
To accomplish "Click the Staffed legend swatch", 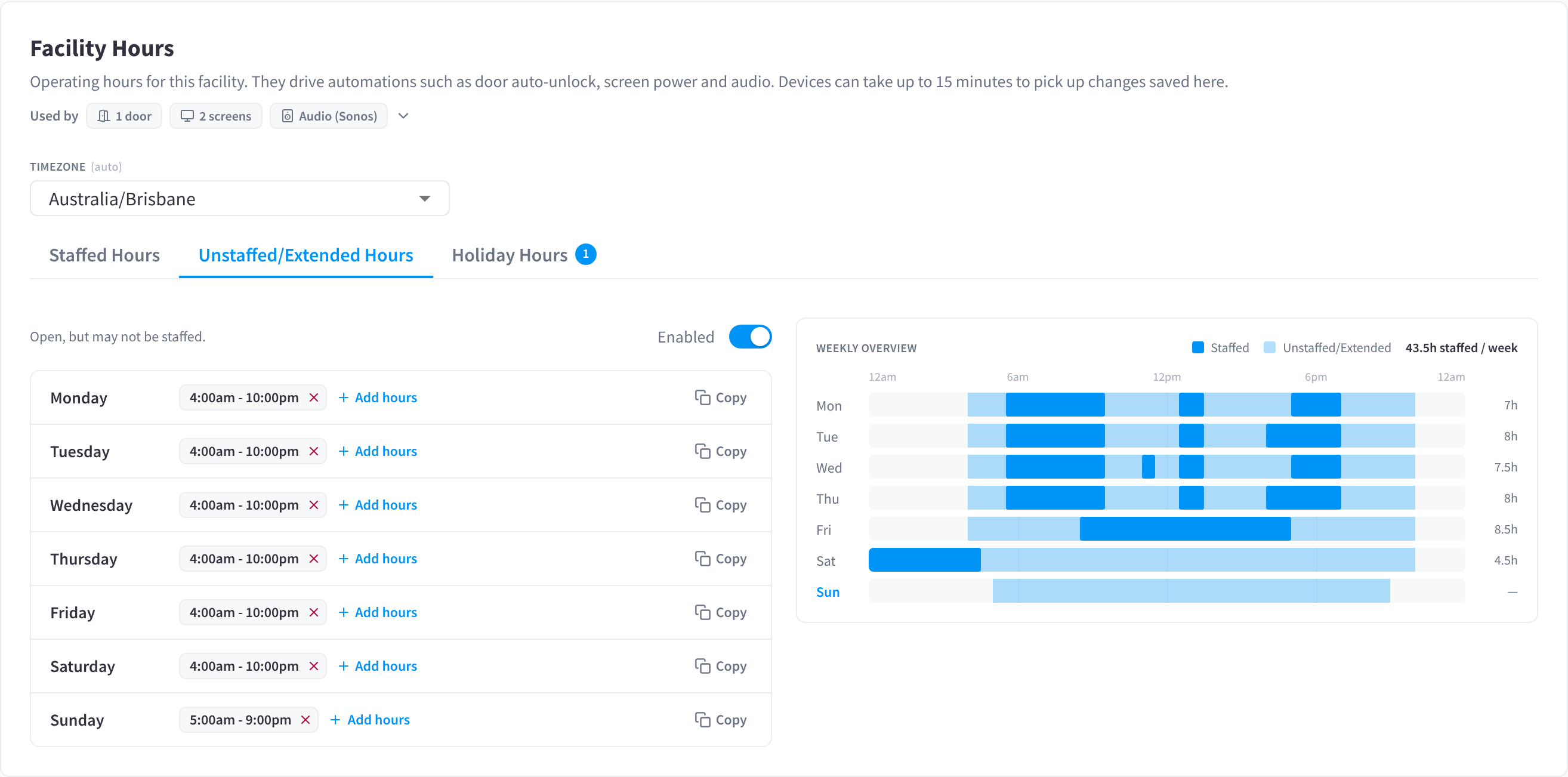I will point(1197,348).
